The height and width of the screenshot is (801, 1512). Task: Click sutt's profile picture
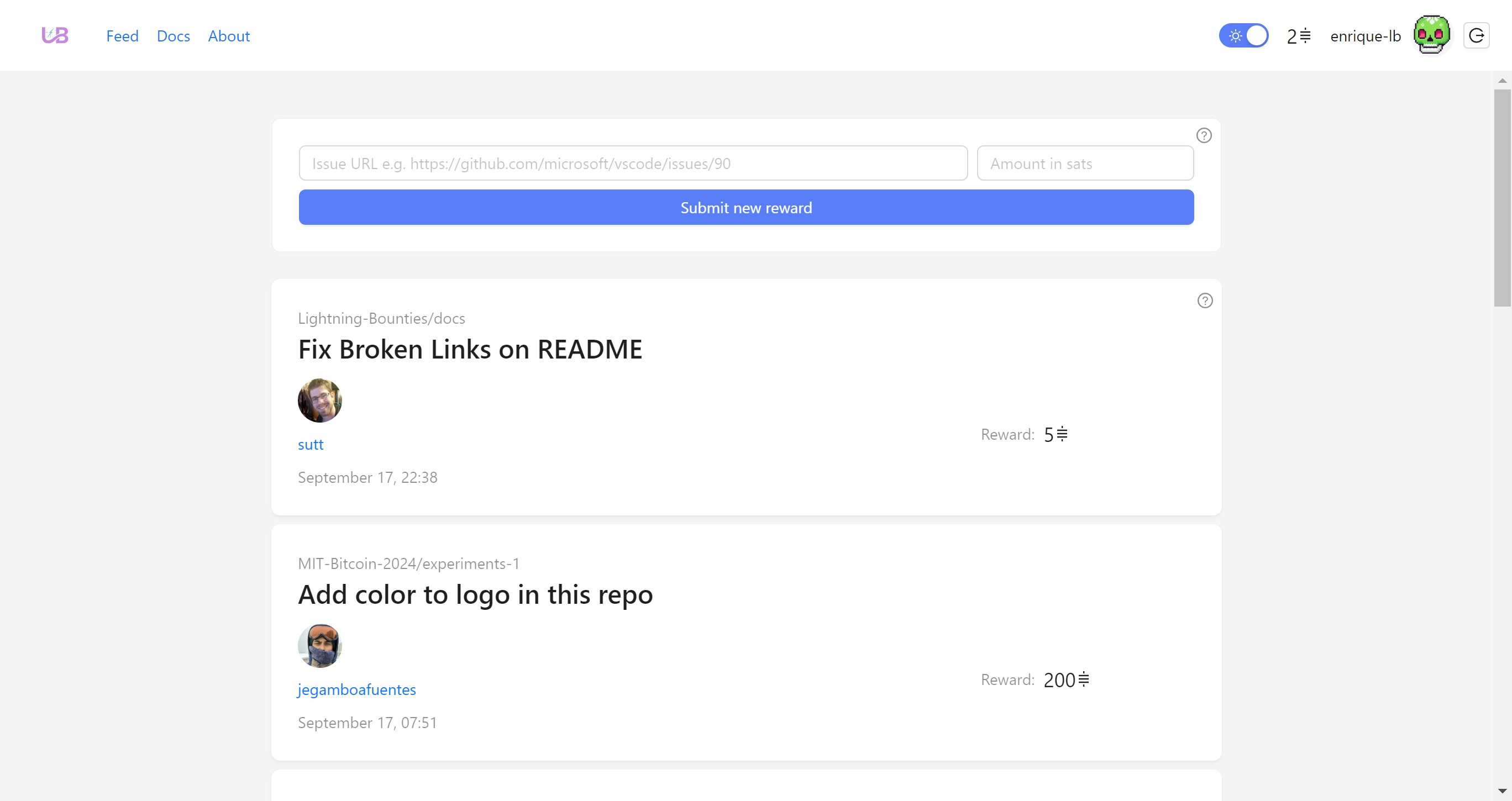[320, 400]
